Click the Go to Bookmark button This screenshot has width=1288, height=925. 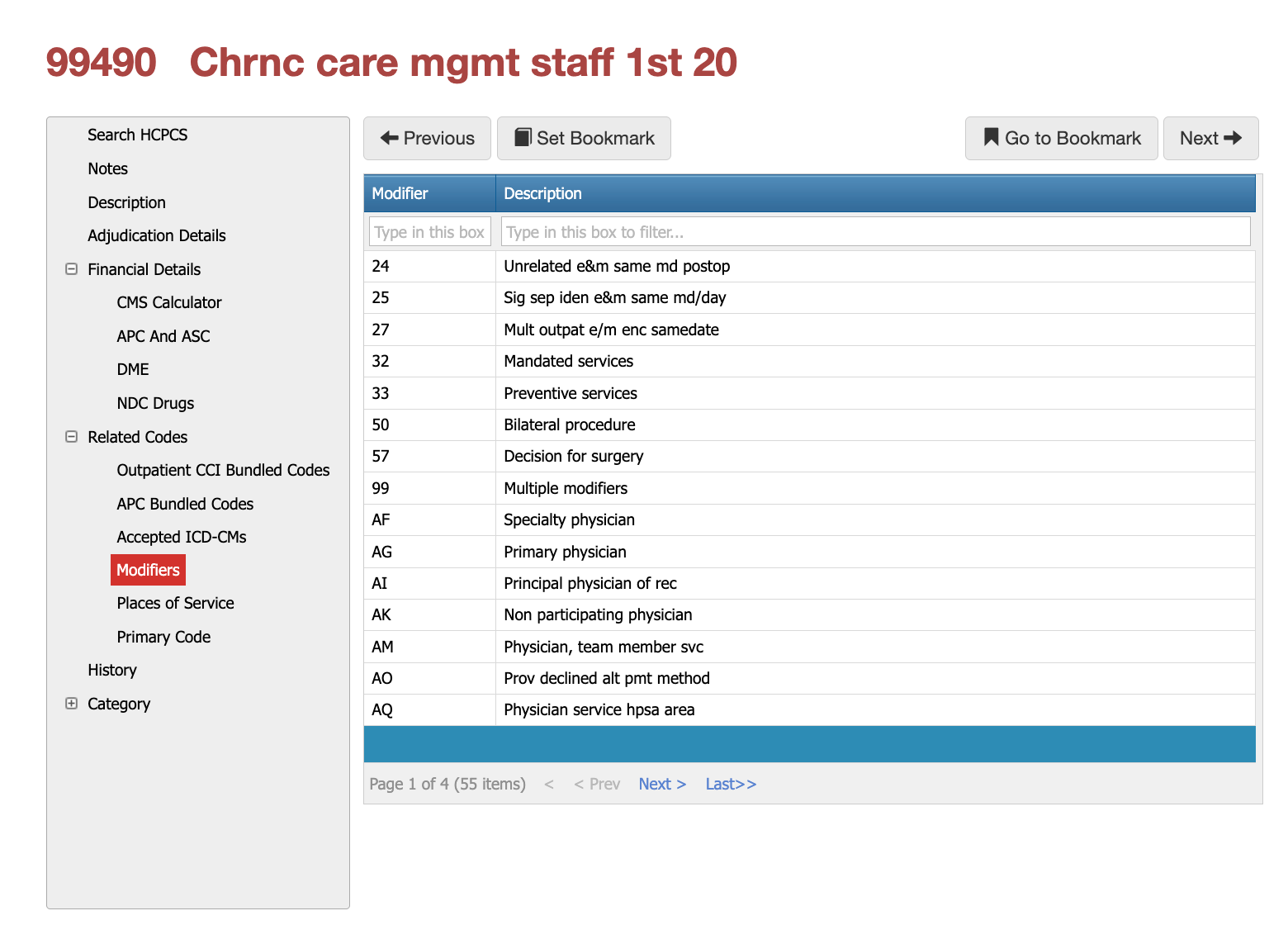tap(1061, 138)
